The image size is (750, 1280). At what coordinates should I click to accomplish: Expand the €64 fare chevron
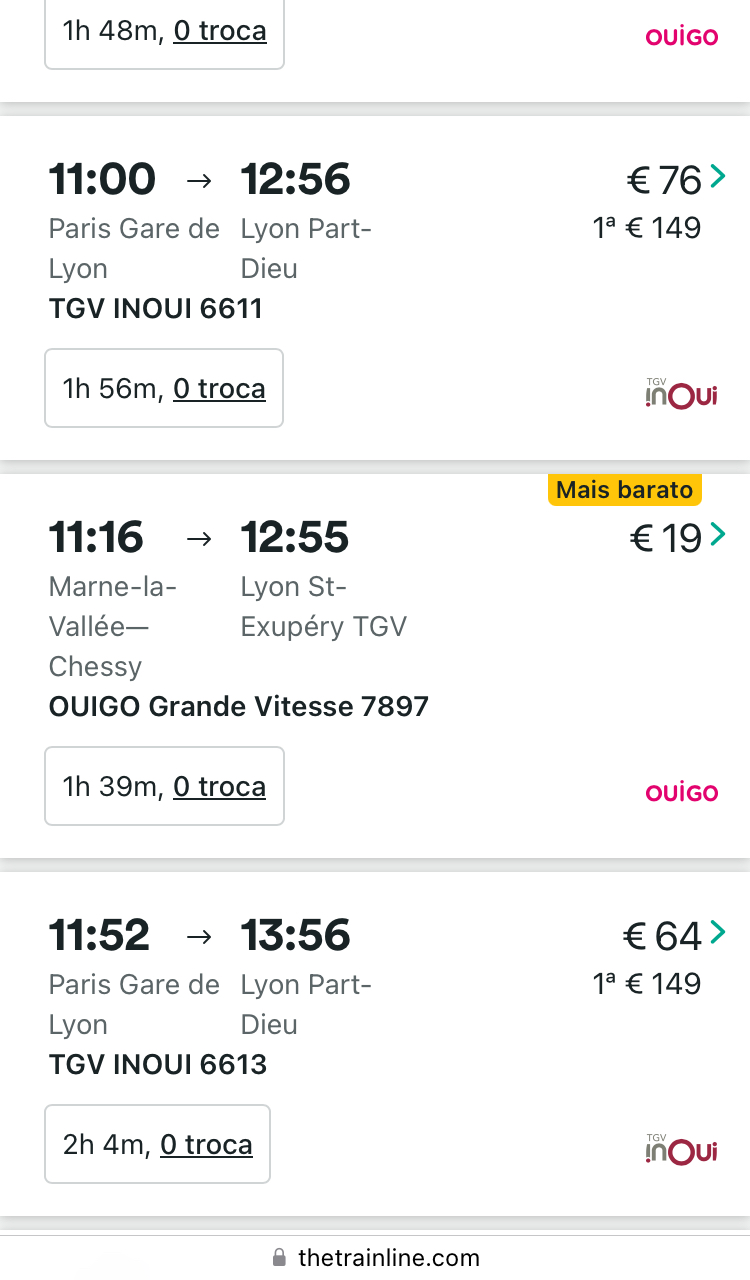click(x=717, y=934)
